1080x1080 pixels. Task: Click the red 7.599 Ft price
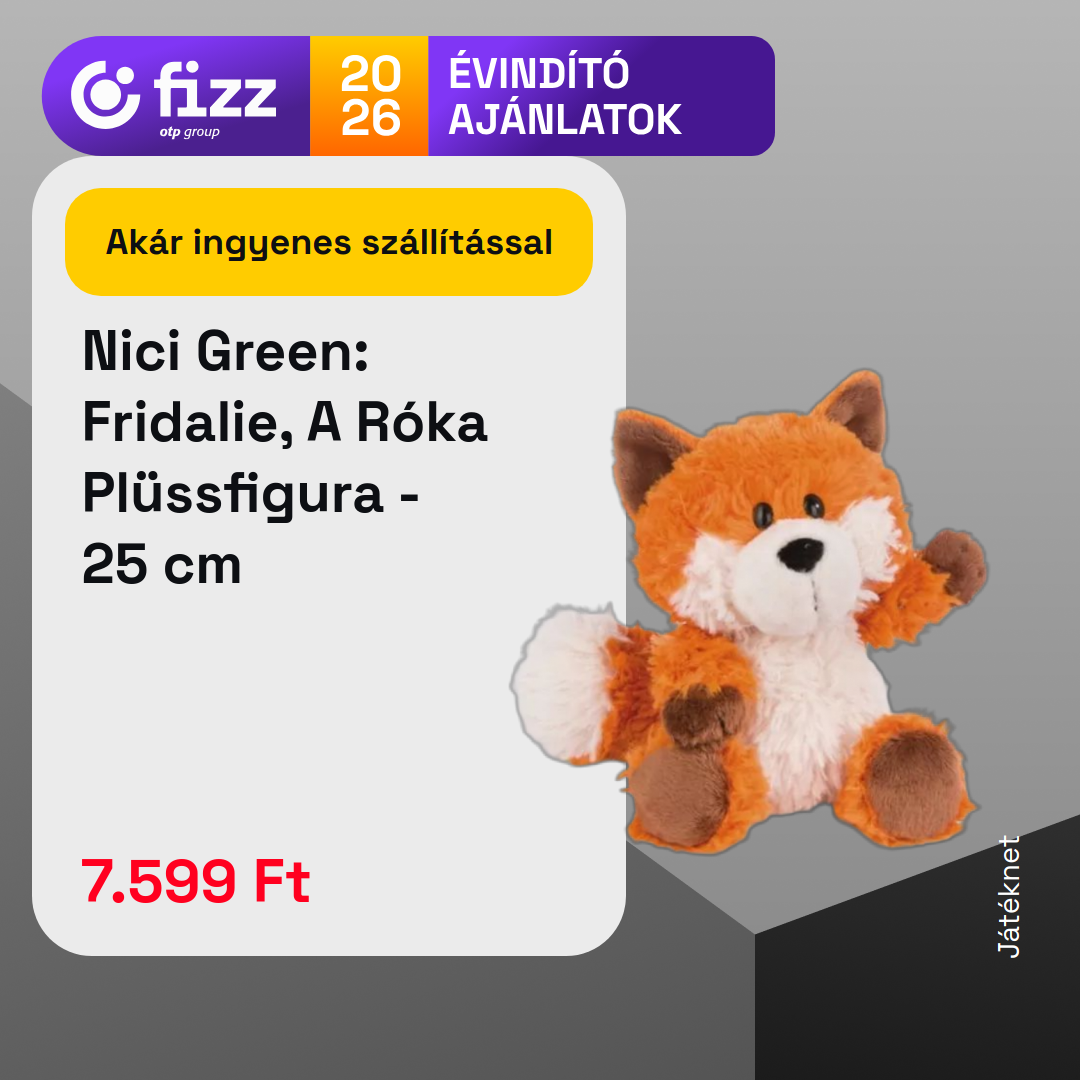pyautogui.click(x=196, y=881)
